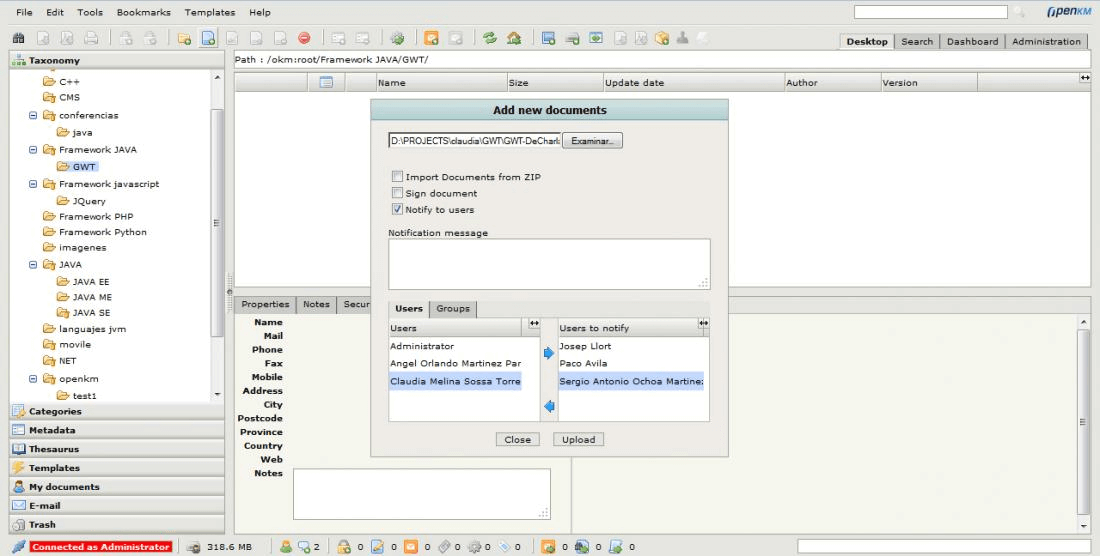The height and width of the screenshot is (556, 1100).
Task: Expand the Metadata stack panel
Action: (x=117, y=430)
